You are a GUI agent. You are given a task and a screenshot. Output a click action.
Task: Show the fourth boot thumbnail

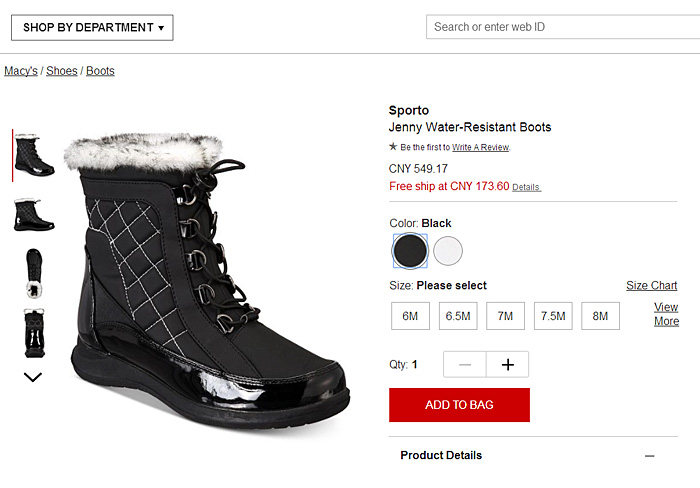click(x=34, y=333)
